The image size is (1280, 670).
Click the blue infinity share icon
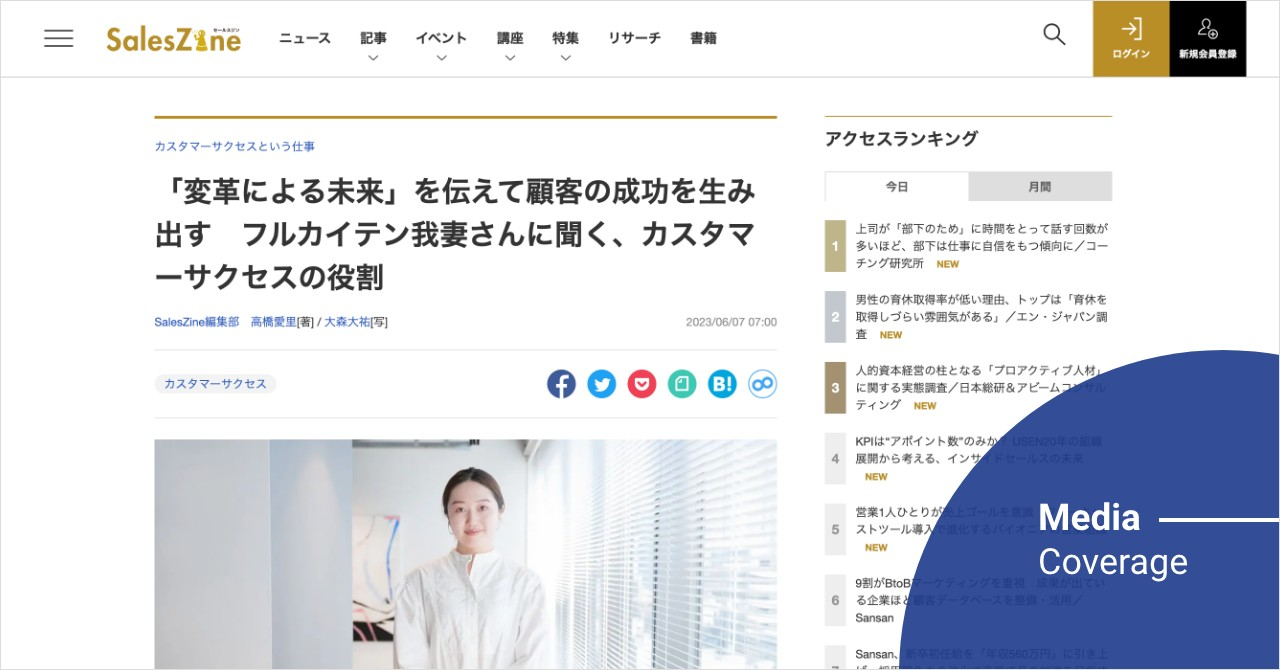pos(762,384)
